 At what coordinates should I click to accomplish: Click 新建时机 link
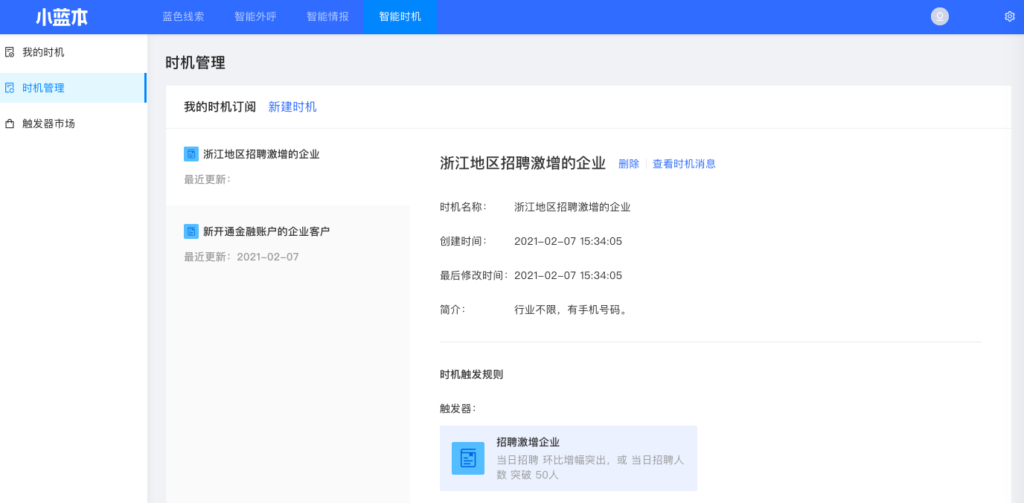click(292, 107)
